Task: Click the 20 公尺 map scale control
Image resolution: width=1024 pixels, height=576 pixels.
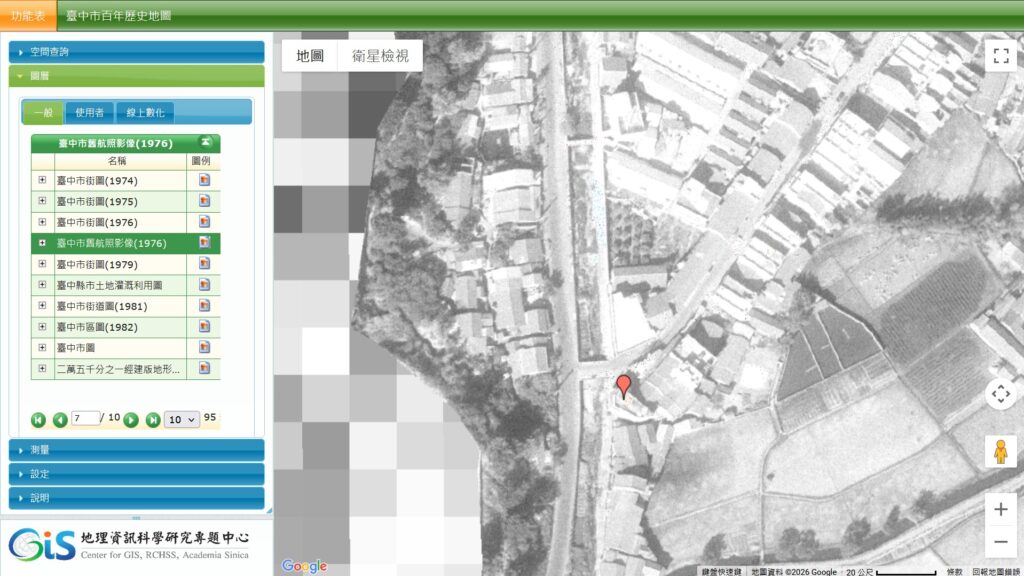Action: point(891,571)
